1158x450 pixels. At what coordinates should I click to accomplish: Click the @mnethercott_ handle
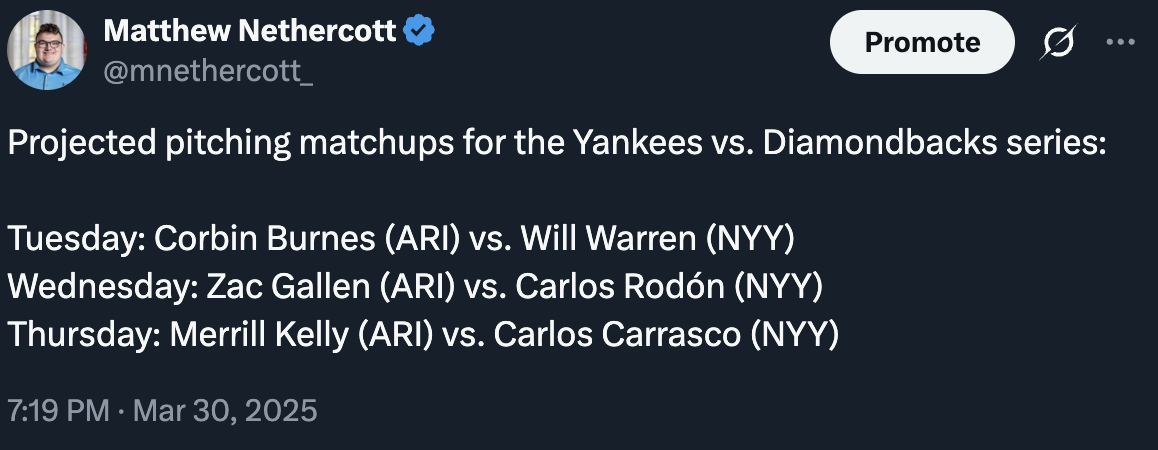pyautogui.click(x=208, y=72)
